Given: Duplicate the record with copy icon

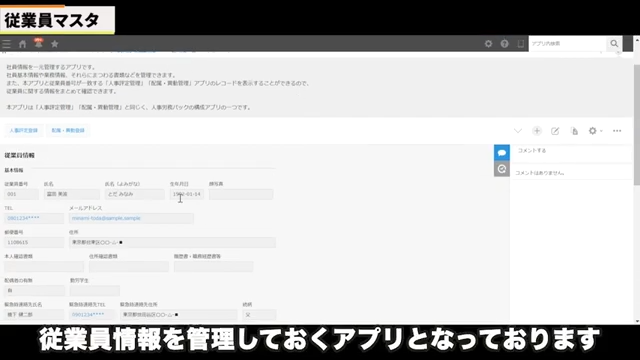Looking at the screenshot, I should pyautogui.click(x=574, y=131).
